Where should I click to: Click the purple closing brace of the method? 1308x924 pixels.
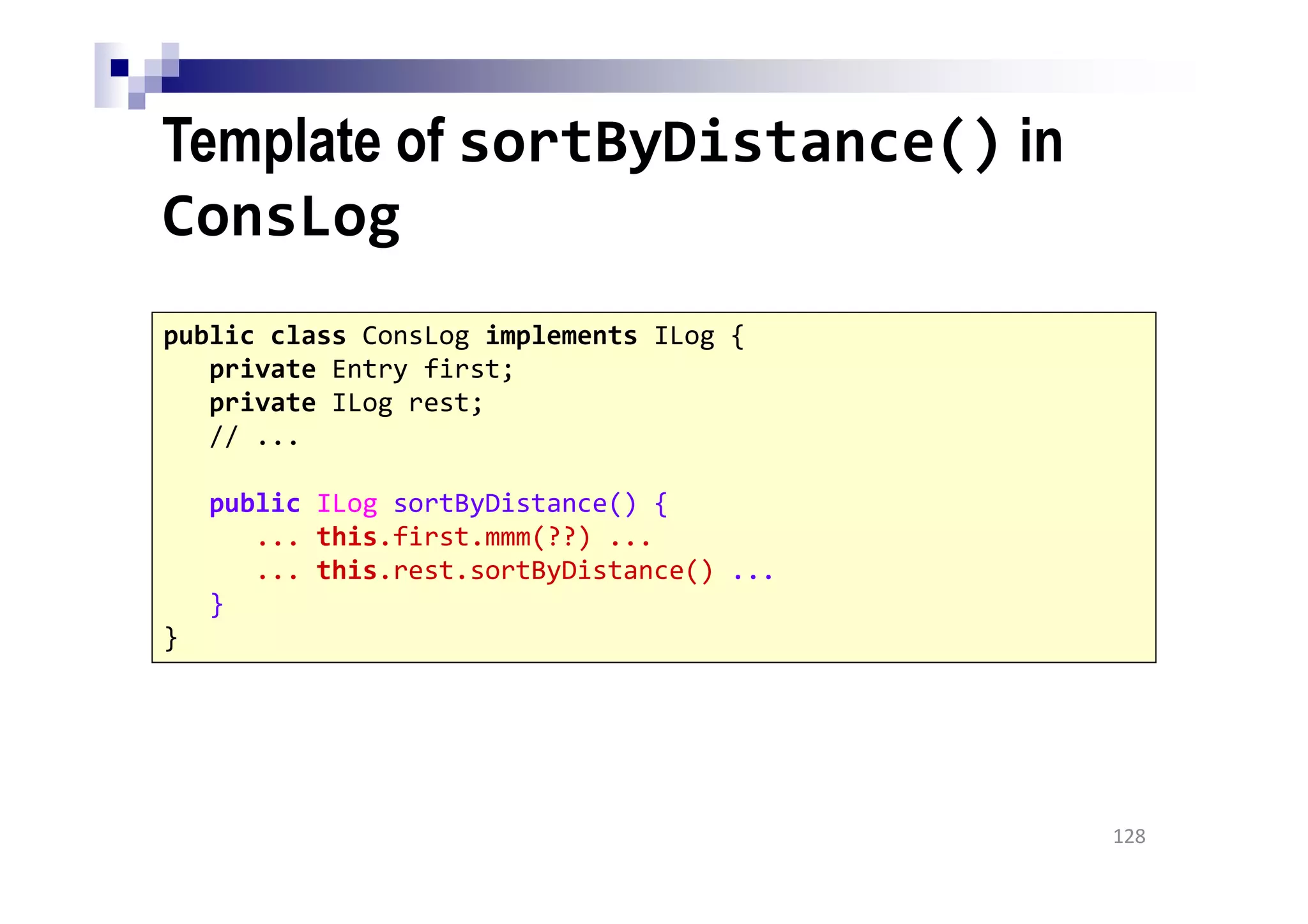217,605
